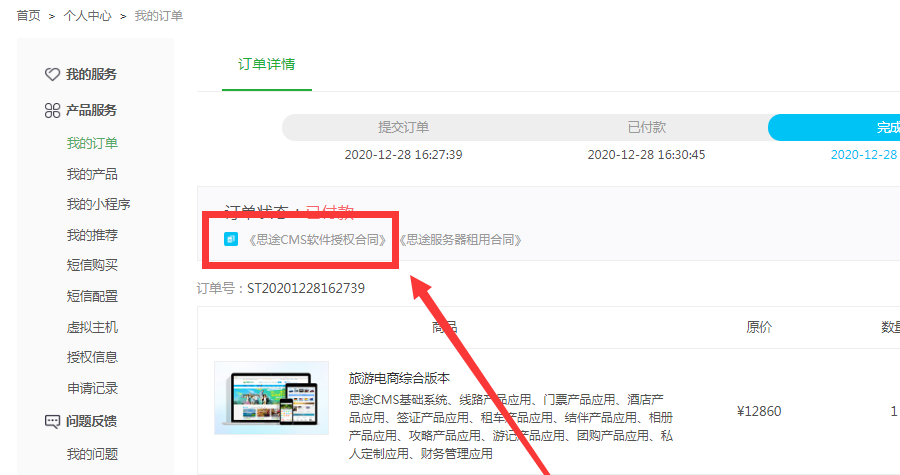The image size is (900, 475).
Task: Click the heart icon beside 我的服务
Action: coord(53,75)
